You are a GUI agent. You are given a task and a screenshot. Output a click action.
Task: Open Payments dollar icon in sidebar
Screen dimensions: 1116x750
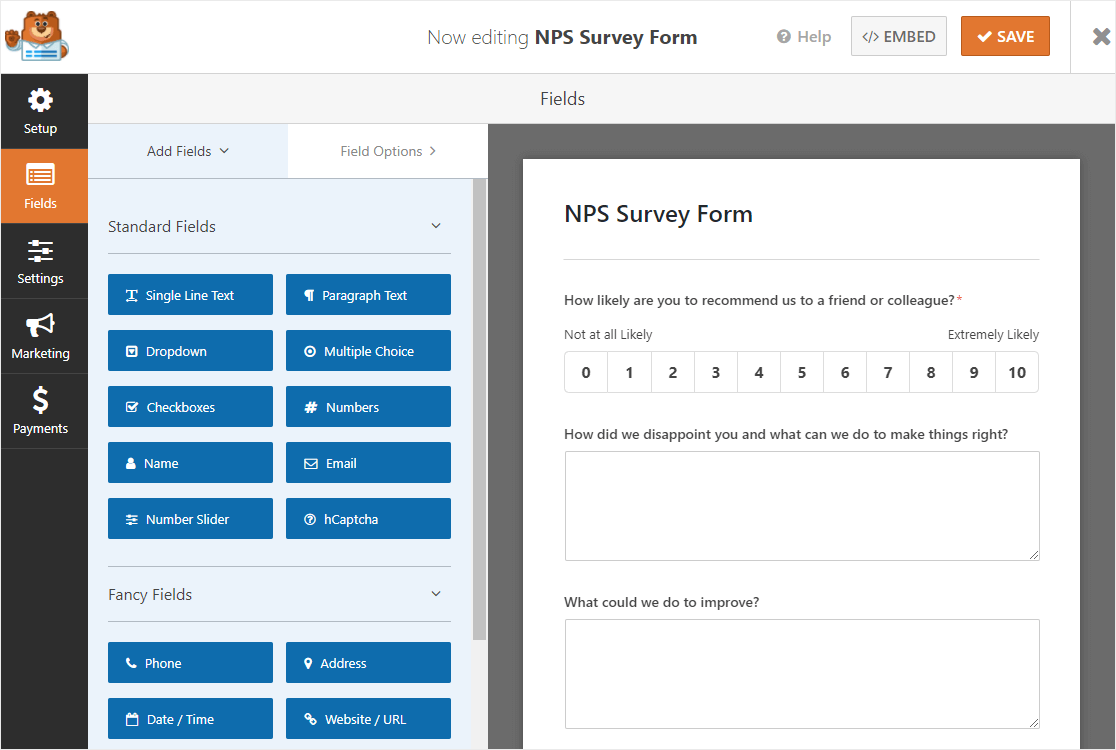(41, 400)
